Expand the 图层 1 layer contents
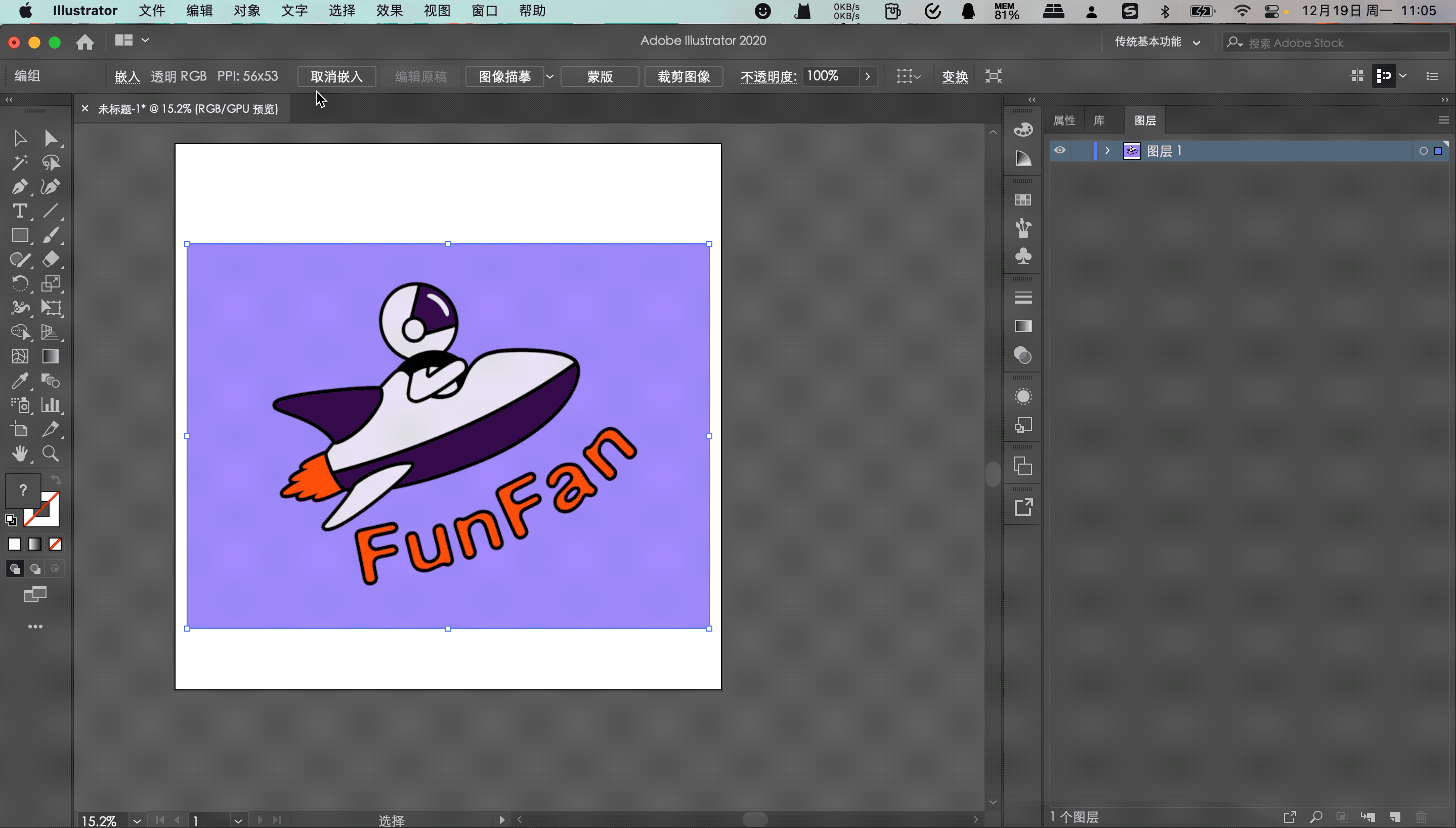1456x828 pixels. [1107, 150]
